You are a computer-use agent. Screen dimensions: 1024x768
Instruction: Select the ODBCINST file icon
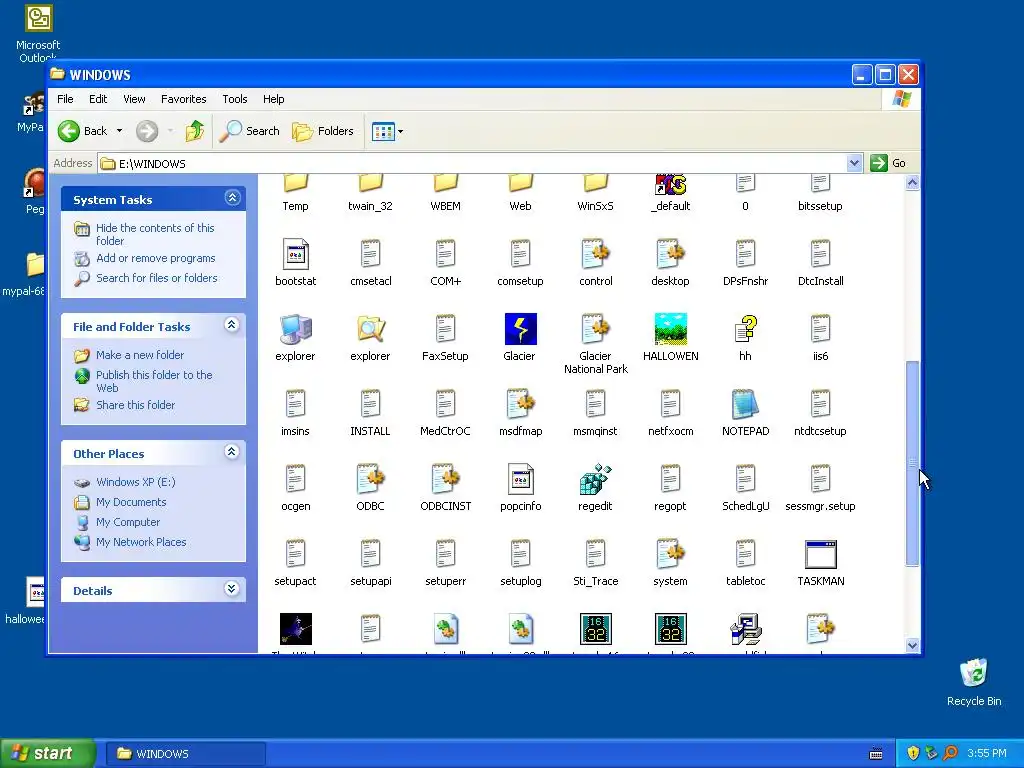[445, 479]
